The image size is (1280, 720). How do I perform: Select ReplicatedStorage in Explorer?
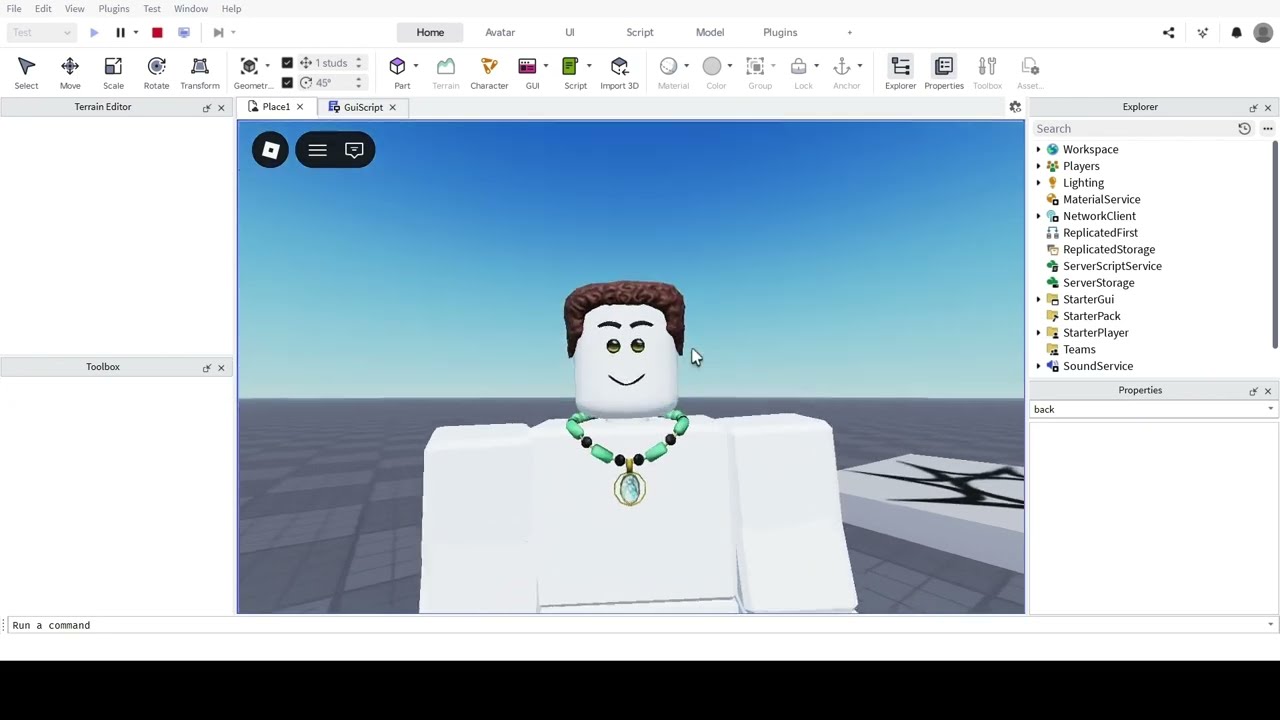pos(1108,249)
